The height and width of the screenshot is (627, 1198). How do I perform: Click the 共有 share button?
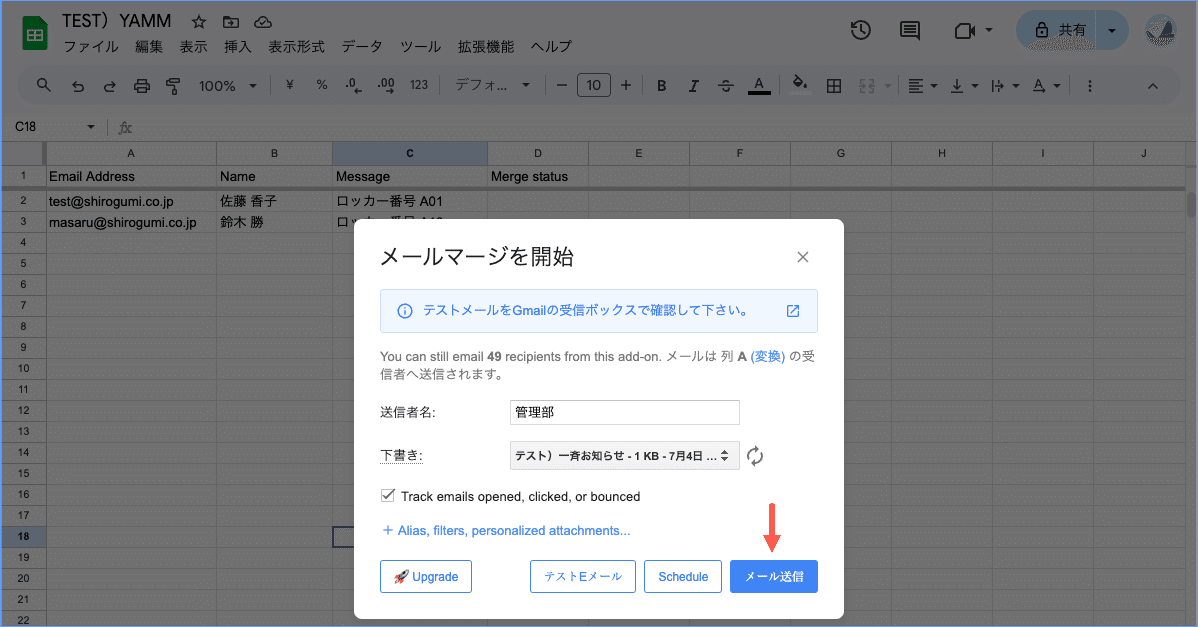tap(1058, 31)
